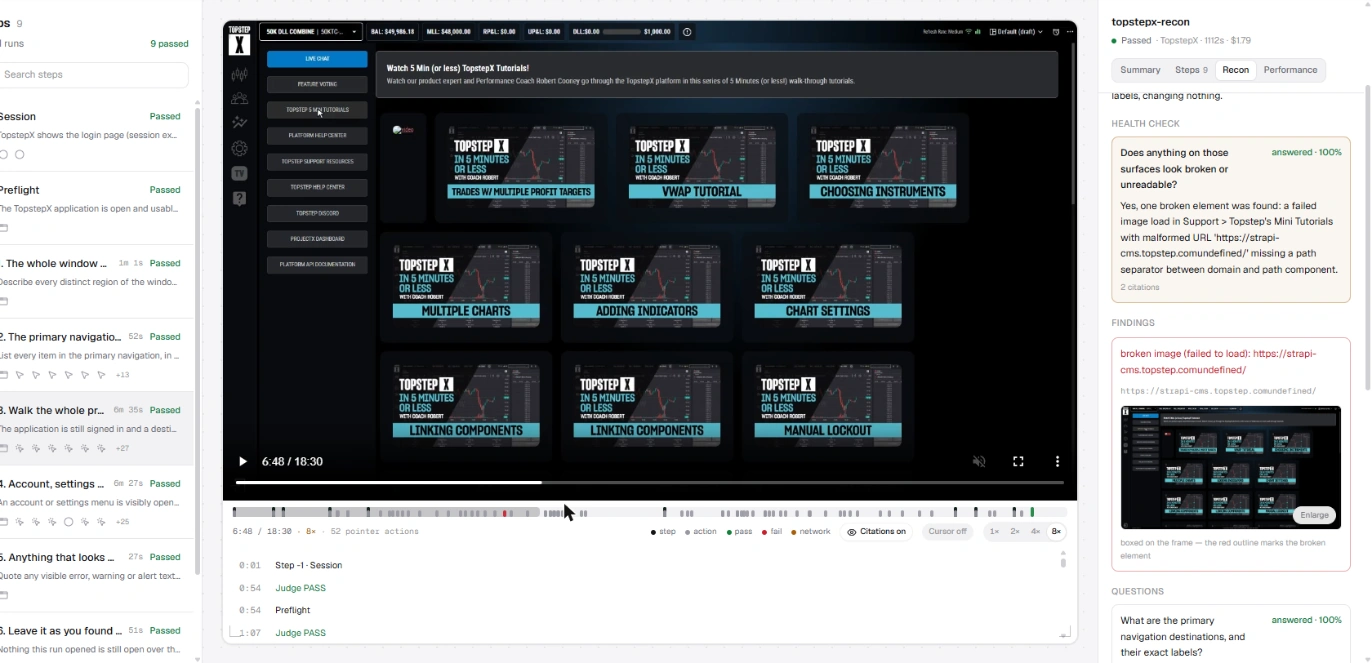Expand the +27 extra actions on step 3
The image size is (1372, 663).
pyautogui.click(x=122, y=448)
